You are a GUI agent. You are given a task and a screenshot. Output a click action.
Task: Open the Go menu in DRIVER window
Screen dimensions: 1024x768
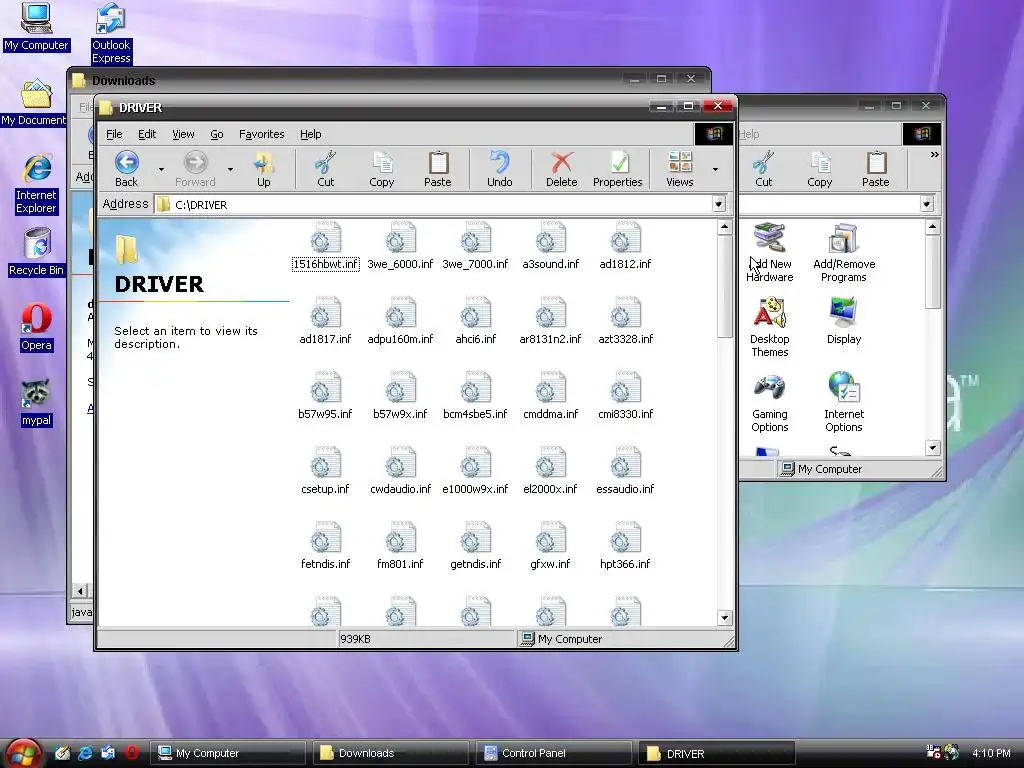point(217,134)
